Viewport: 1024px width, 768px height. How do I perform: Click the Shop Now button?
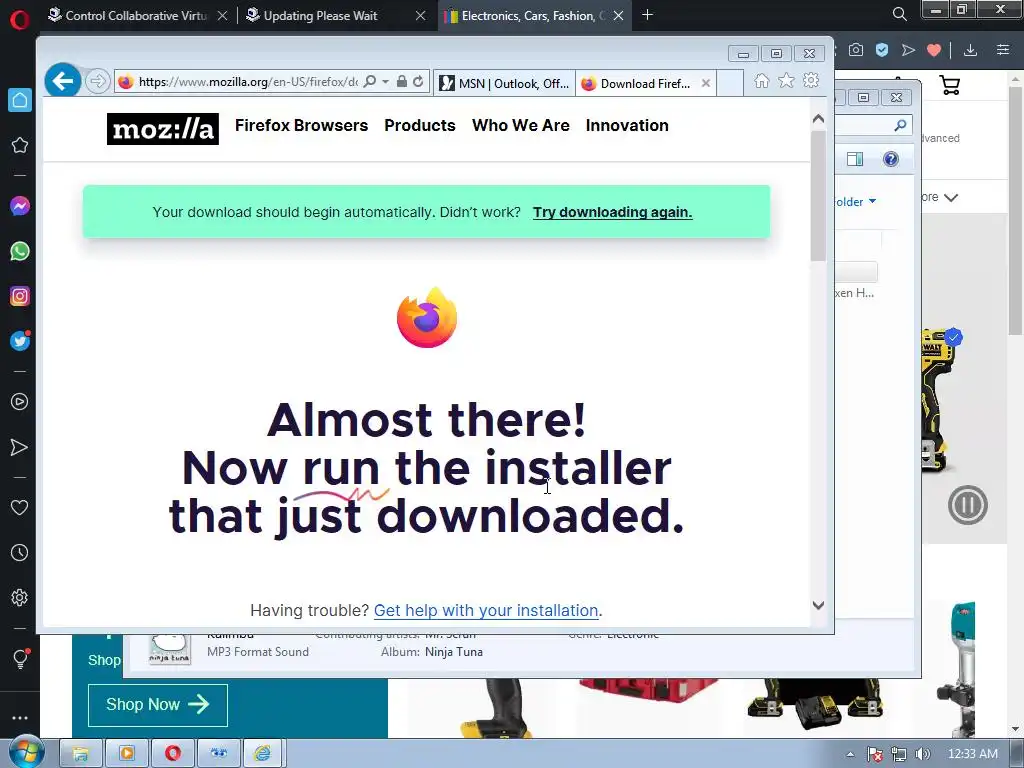coord(157,705)
